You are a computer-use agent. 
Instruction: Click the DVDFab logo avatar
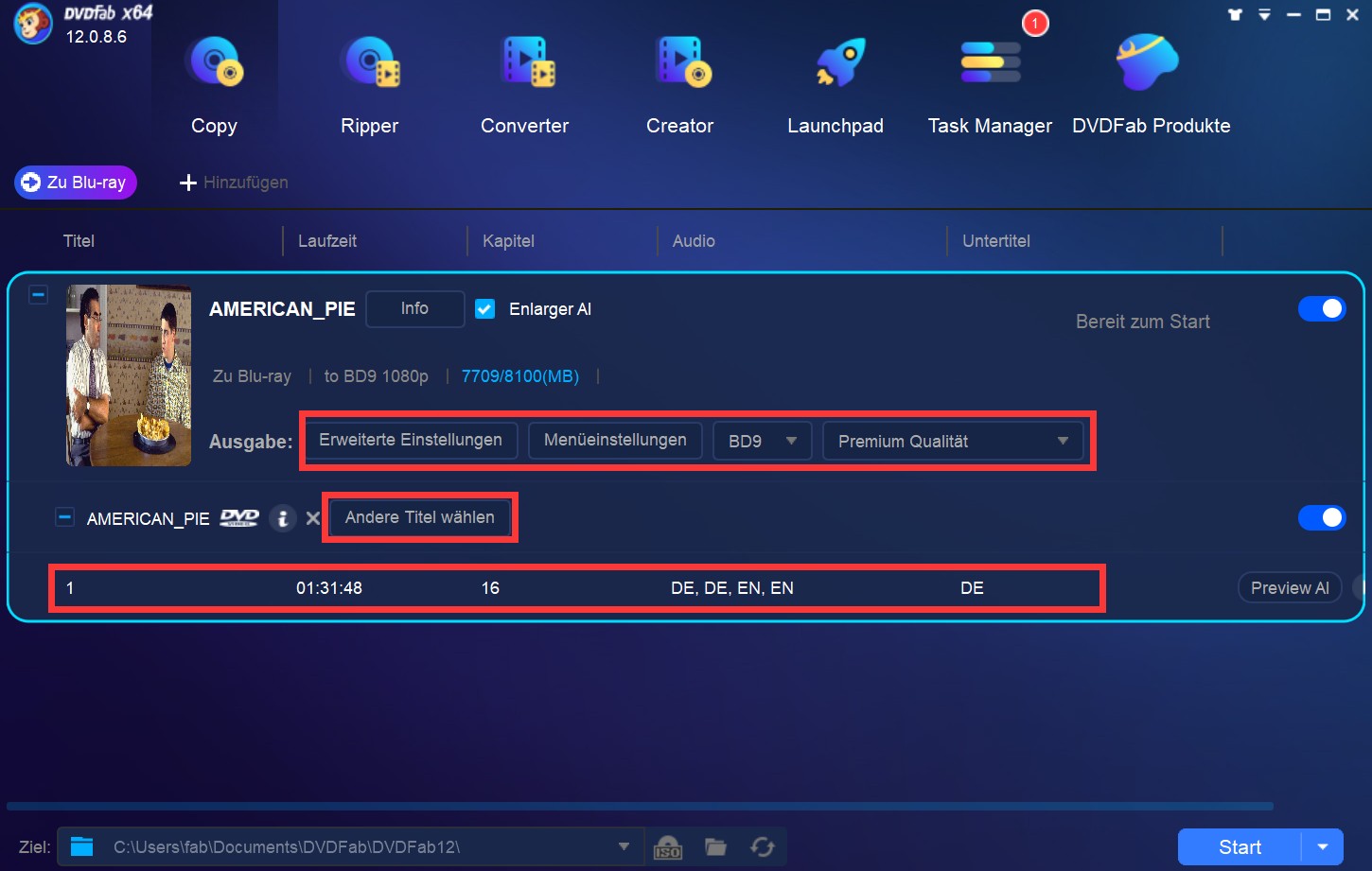pos(33,25)
